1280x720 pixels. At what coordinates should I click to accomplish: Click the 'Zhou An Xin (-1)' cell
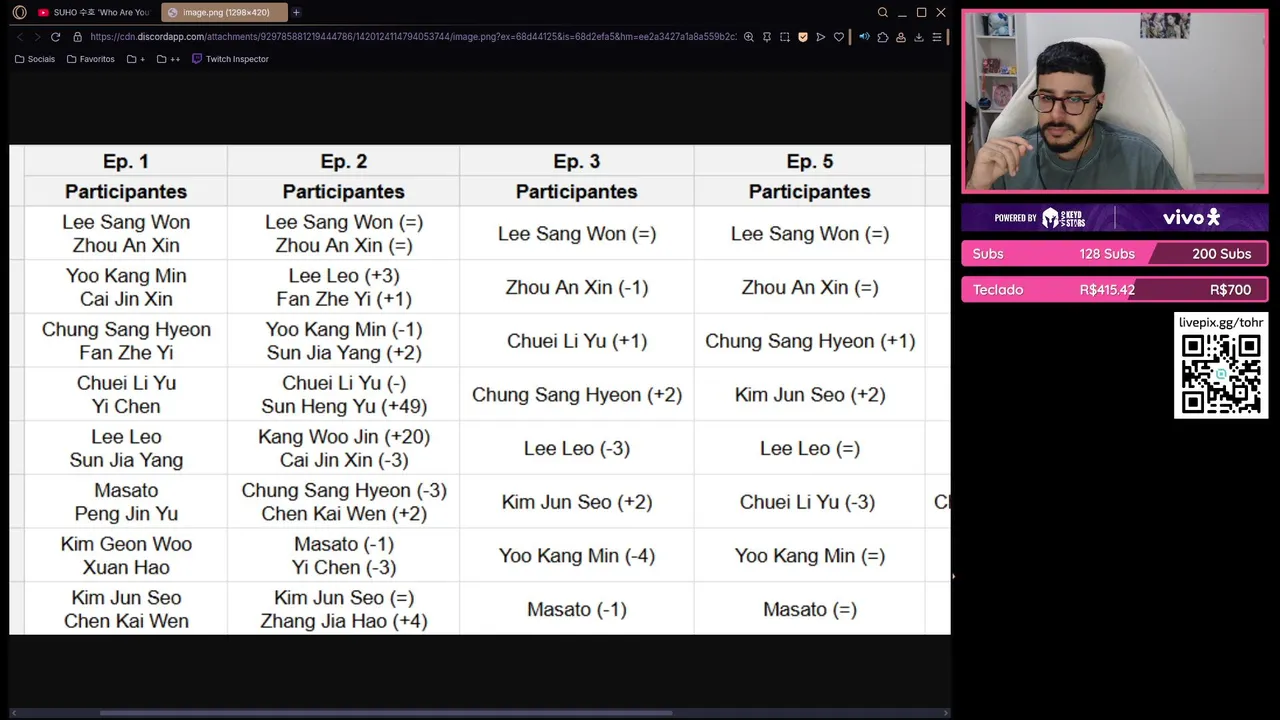point(577,287)
